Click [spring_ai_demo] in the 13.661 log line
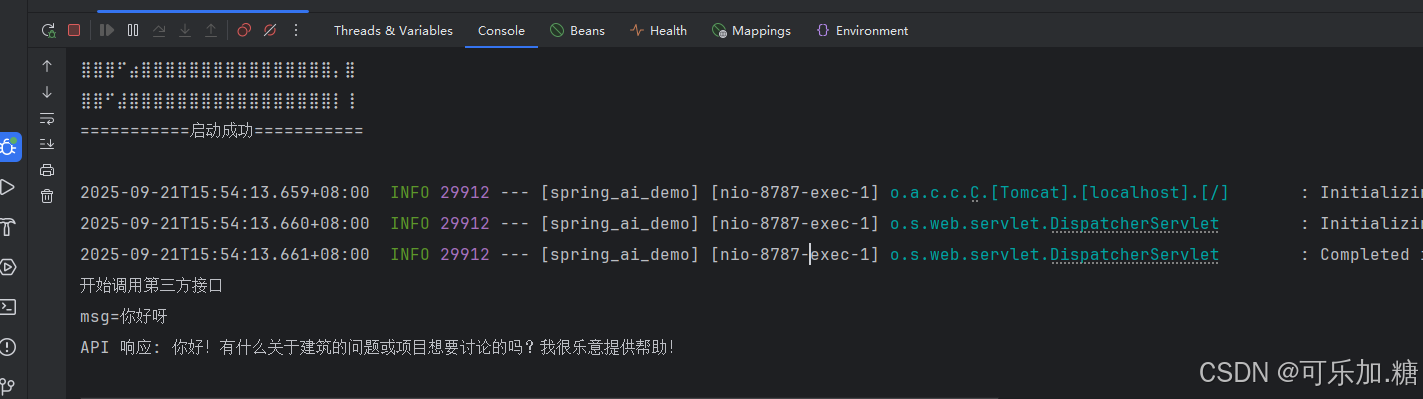Screen dimensions: 1423x399 click(620, 255)
